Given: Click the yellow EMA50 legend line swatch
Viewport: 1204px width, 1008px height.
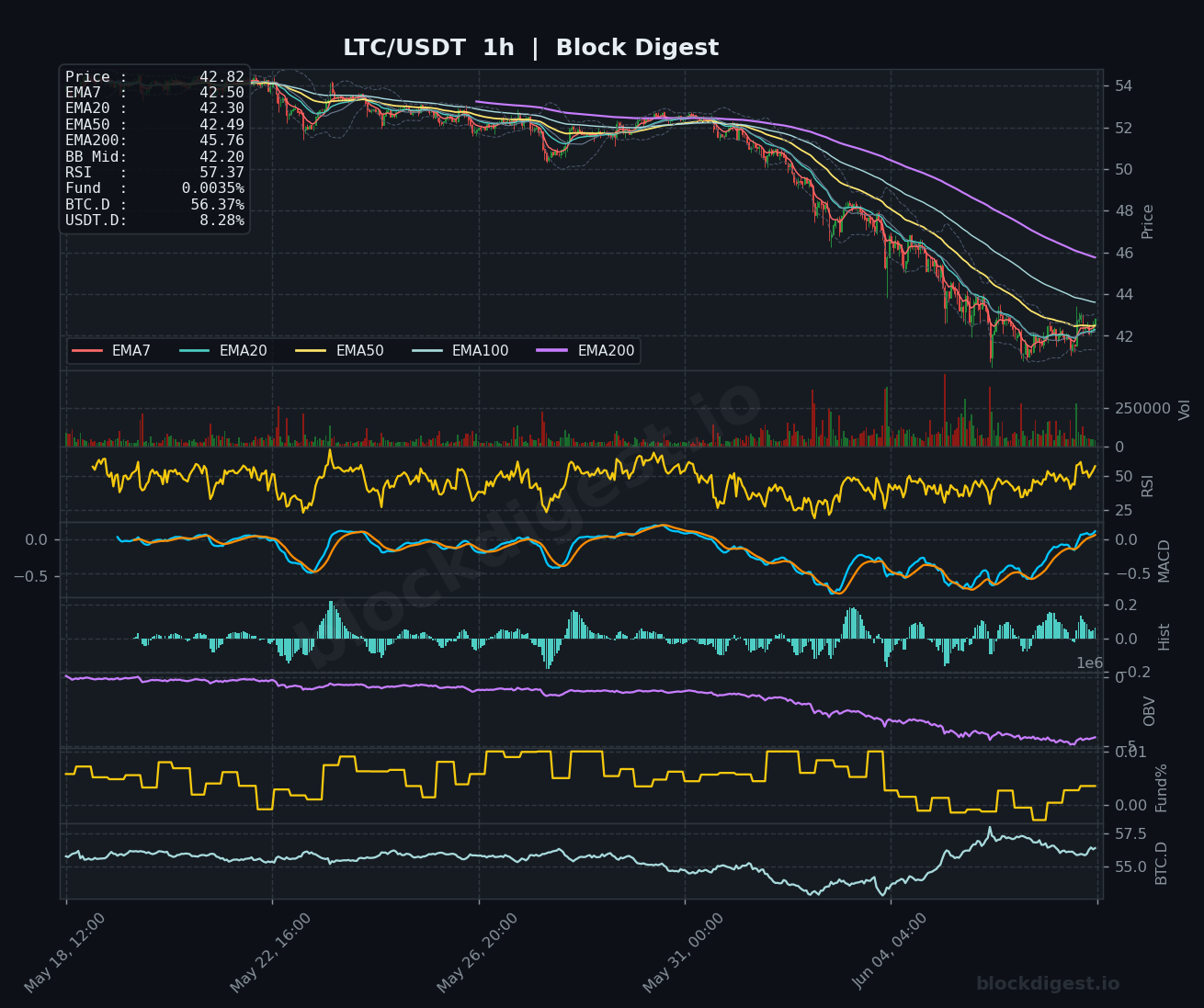Looking at the screenshot, I should 312,351.
